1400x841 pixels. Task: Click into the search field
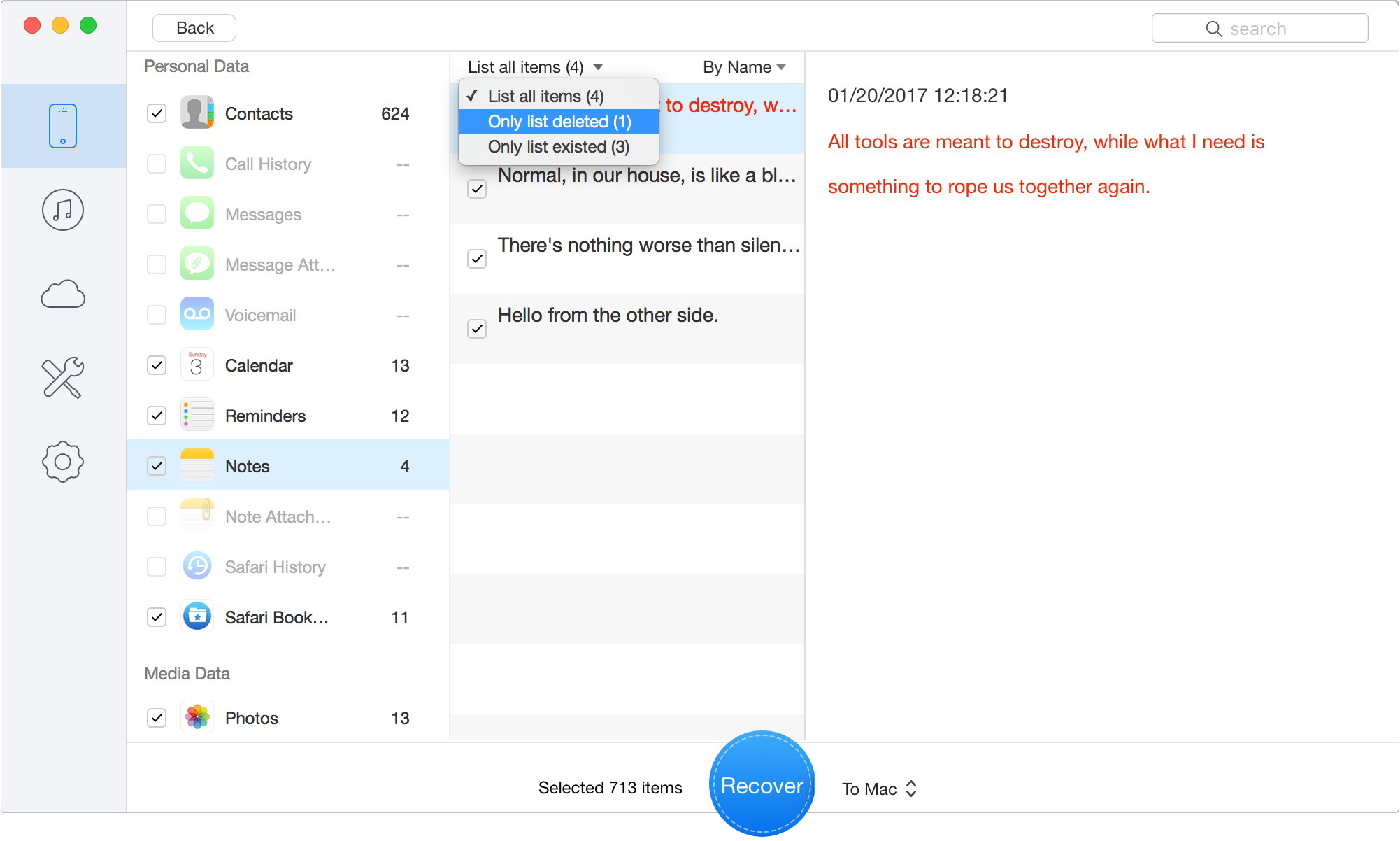pos(1259,29)
